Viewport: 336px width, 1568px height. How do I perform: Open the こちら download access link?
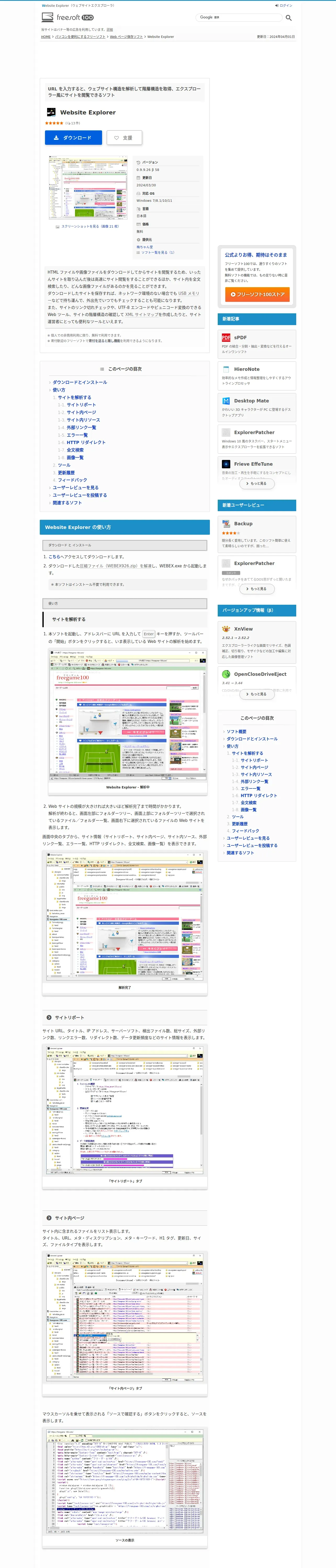54,556
